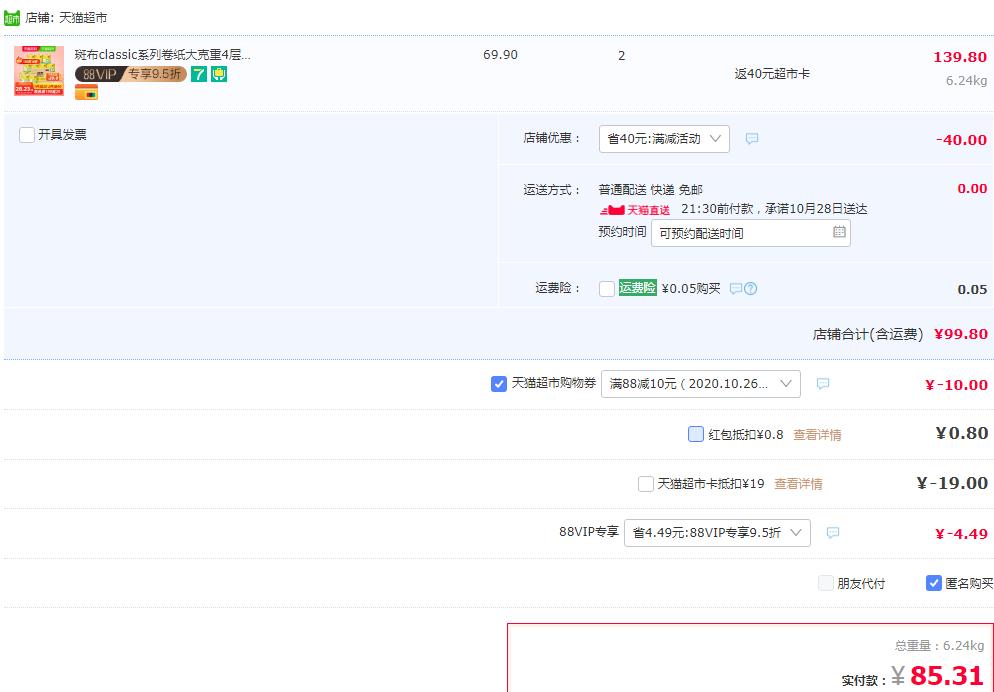Image resolution: width=994 pixels, height=692 pixels.
Task: Uncheck the 天猫超市购物券 checkbox
Action: click(499, 384)
